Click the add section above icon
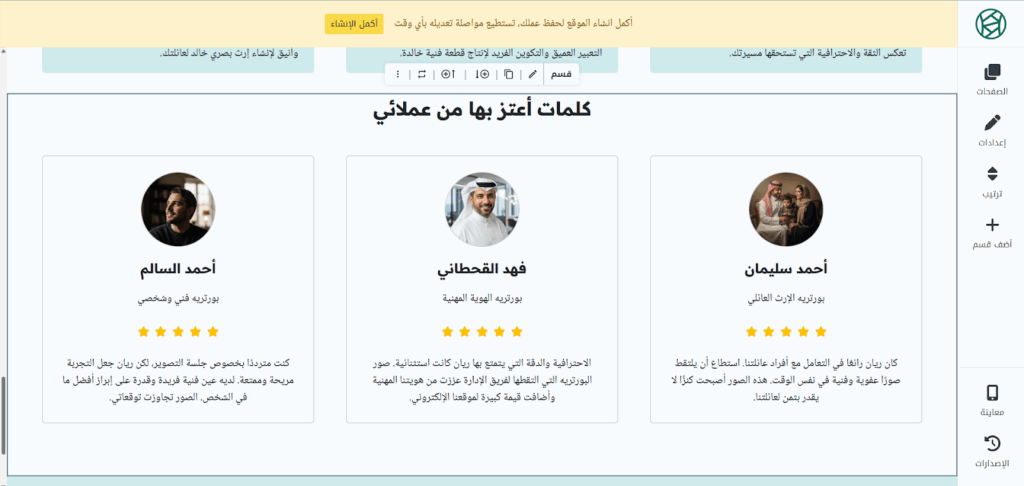Viewport: 1024px width, 486px height. [448, 75]
